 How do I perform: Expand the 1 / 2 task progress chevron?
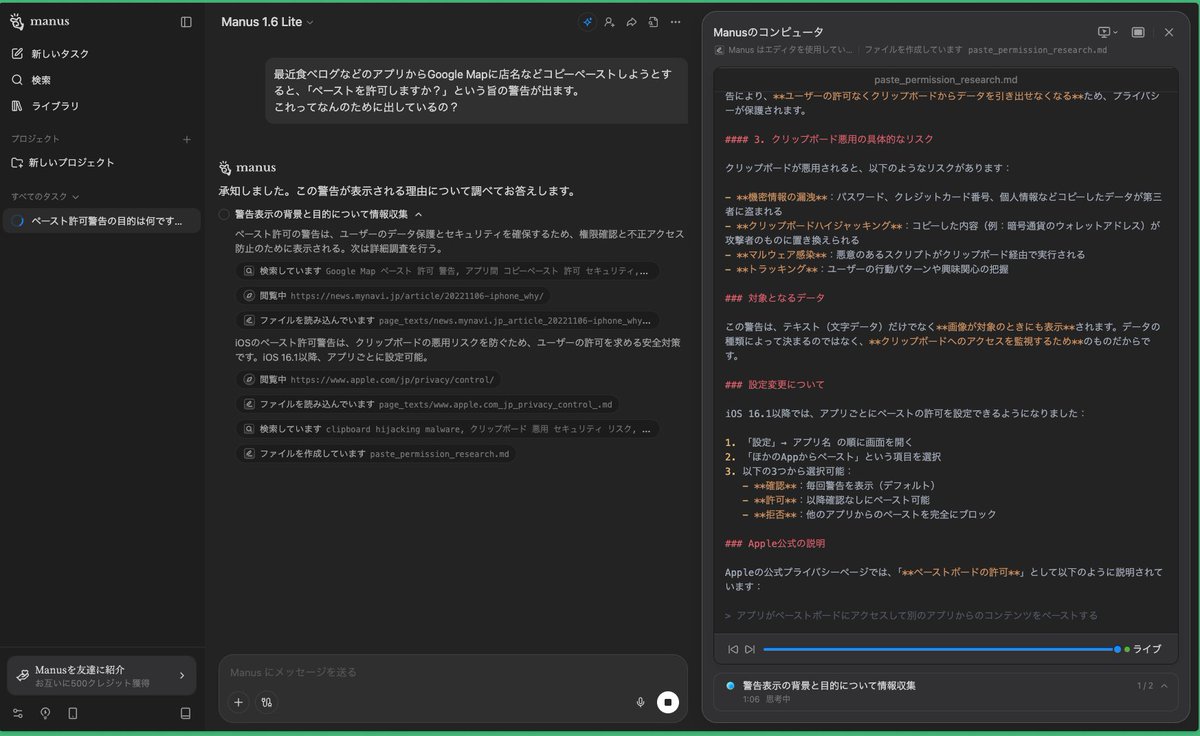pos(1164,686)
